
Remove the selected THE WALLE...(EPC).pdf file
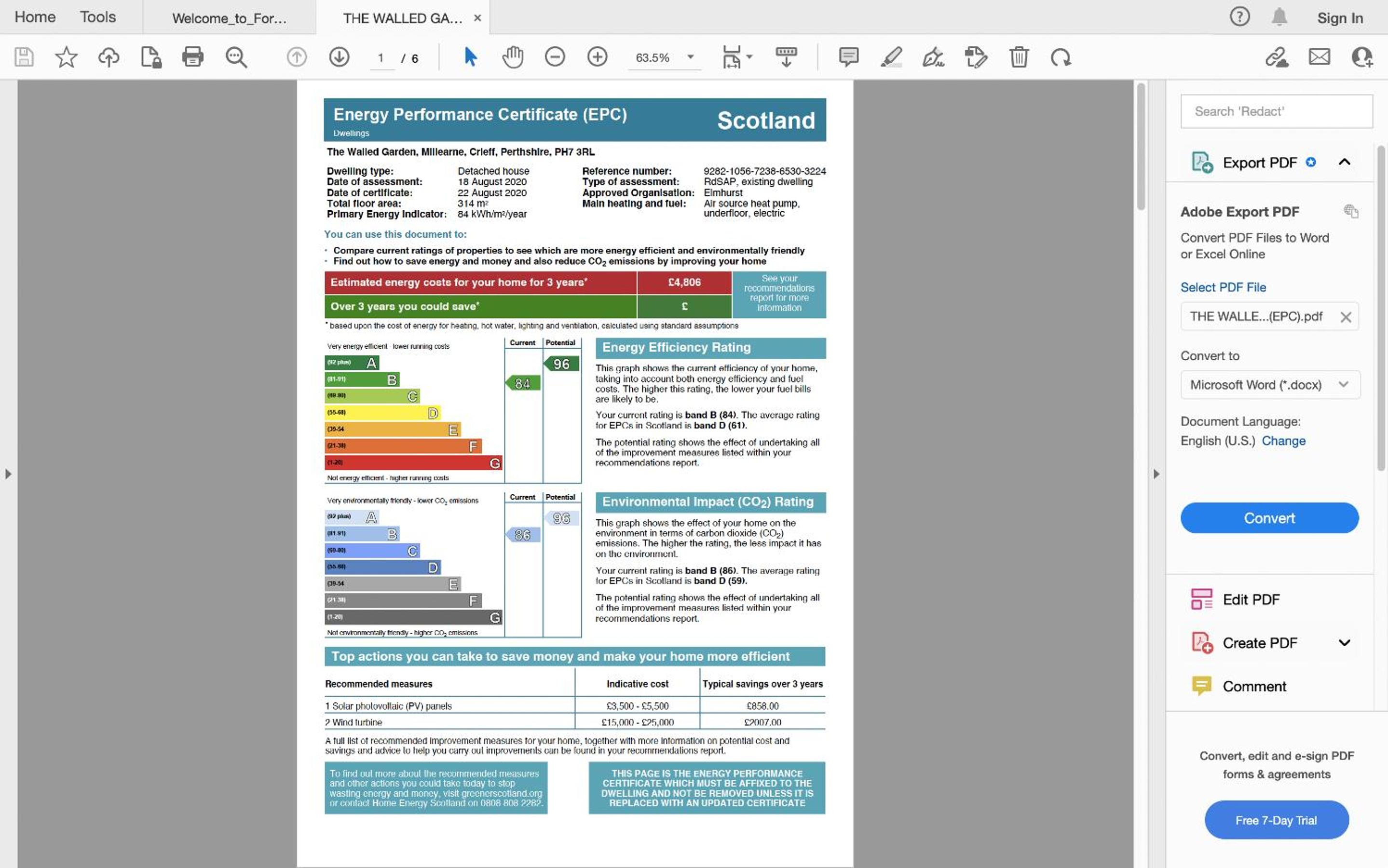point(1346,317)
